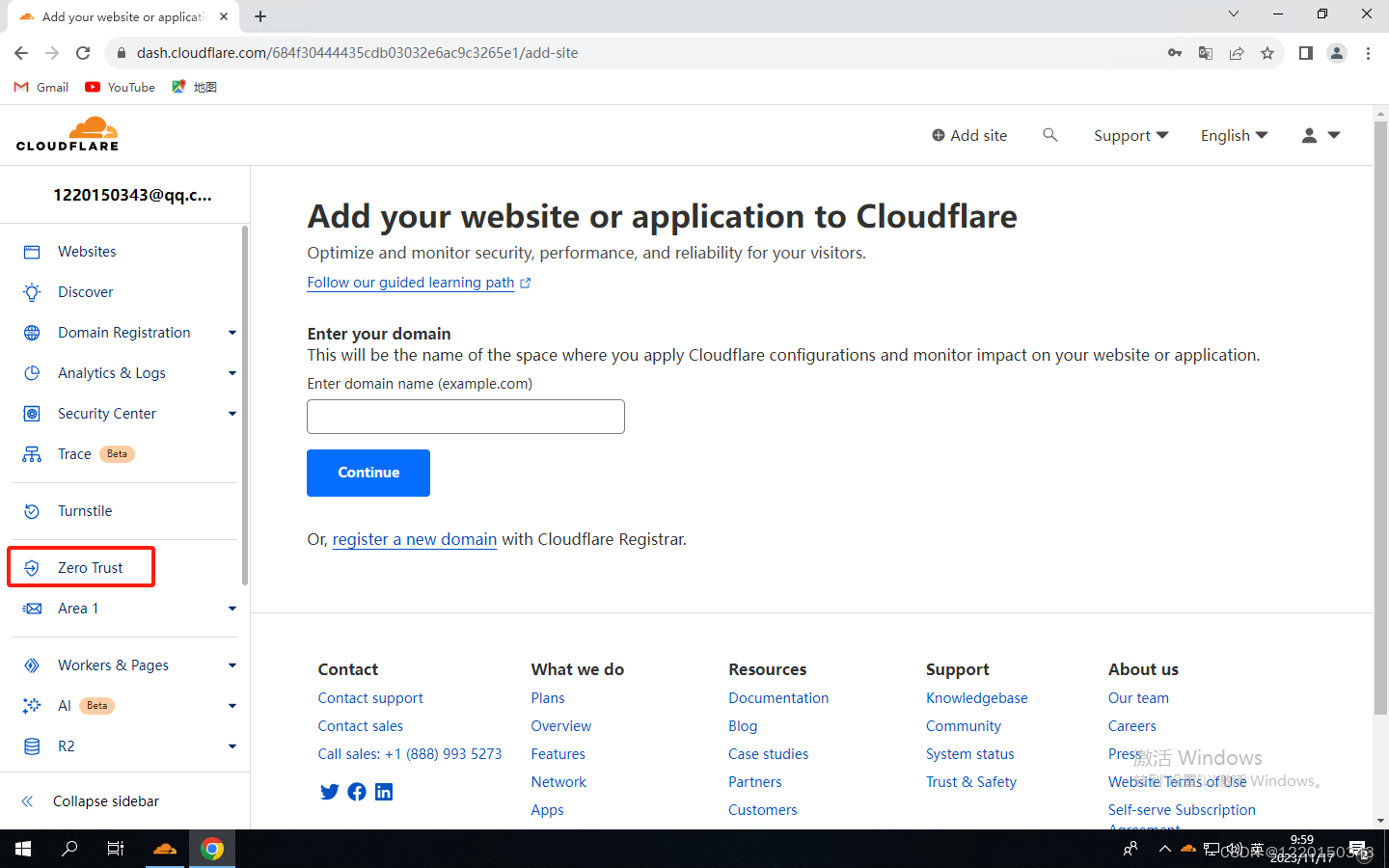Expand the AI submenu arrow
The width and height of the screenshot is (1389, 868).
coord(232,706)
